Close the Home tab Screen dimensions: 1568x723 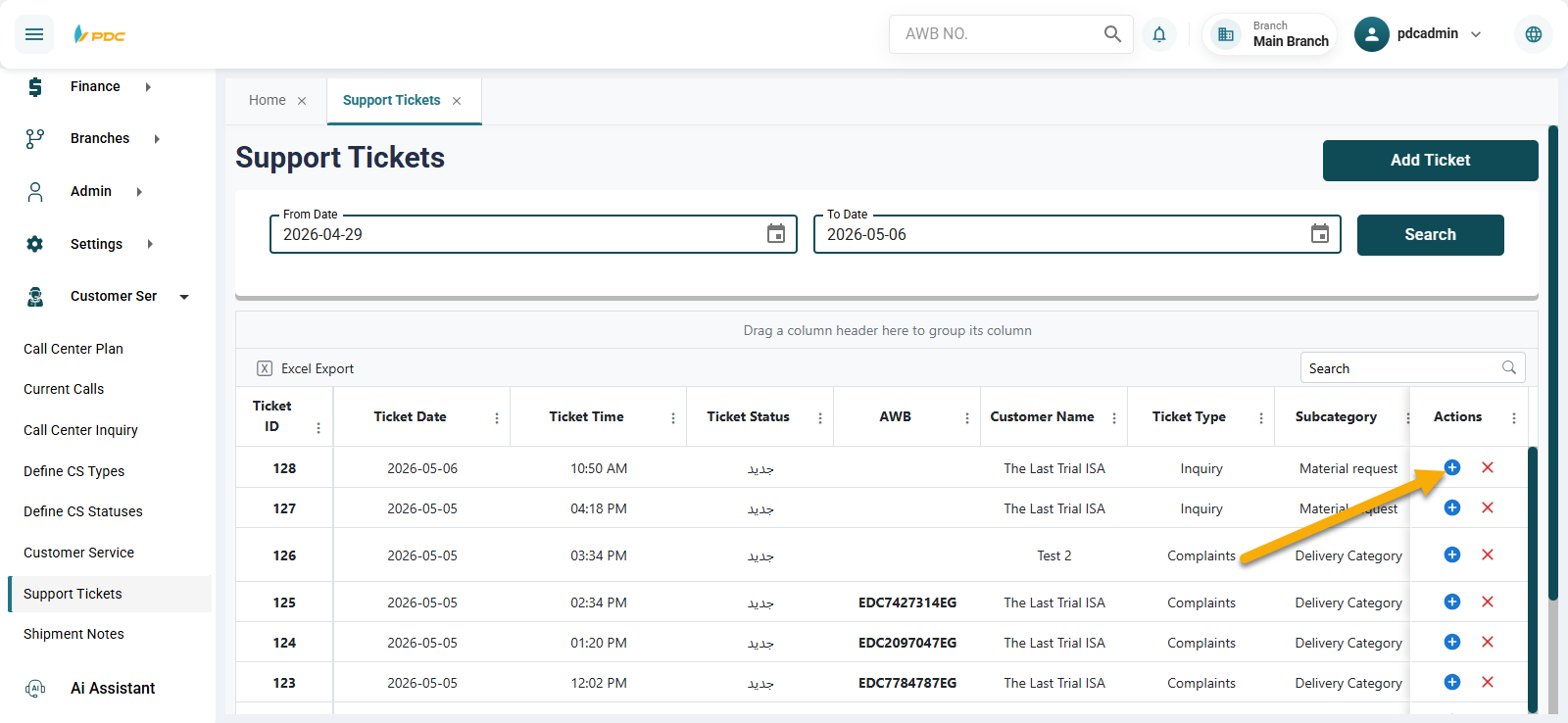(302, 101)
